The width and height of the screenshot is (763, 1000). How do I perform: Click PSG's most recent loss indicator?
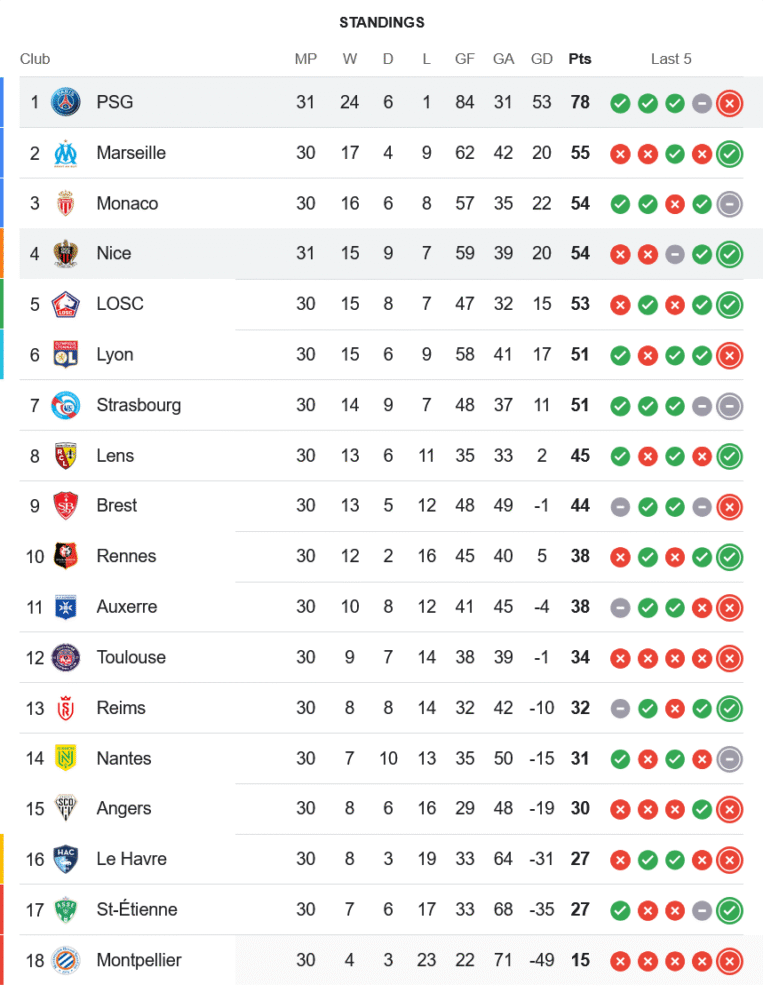point(730,102)
